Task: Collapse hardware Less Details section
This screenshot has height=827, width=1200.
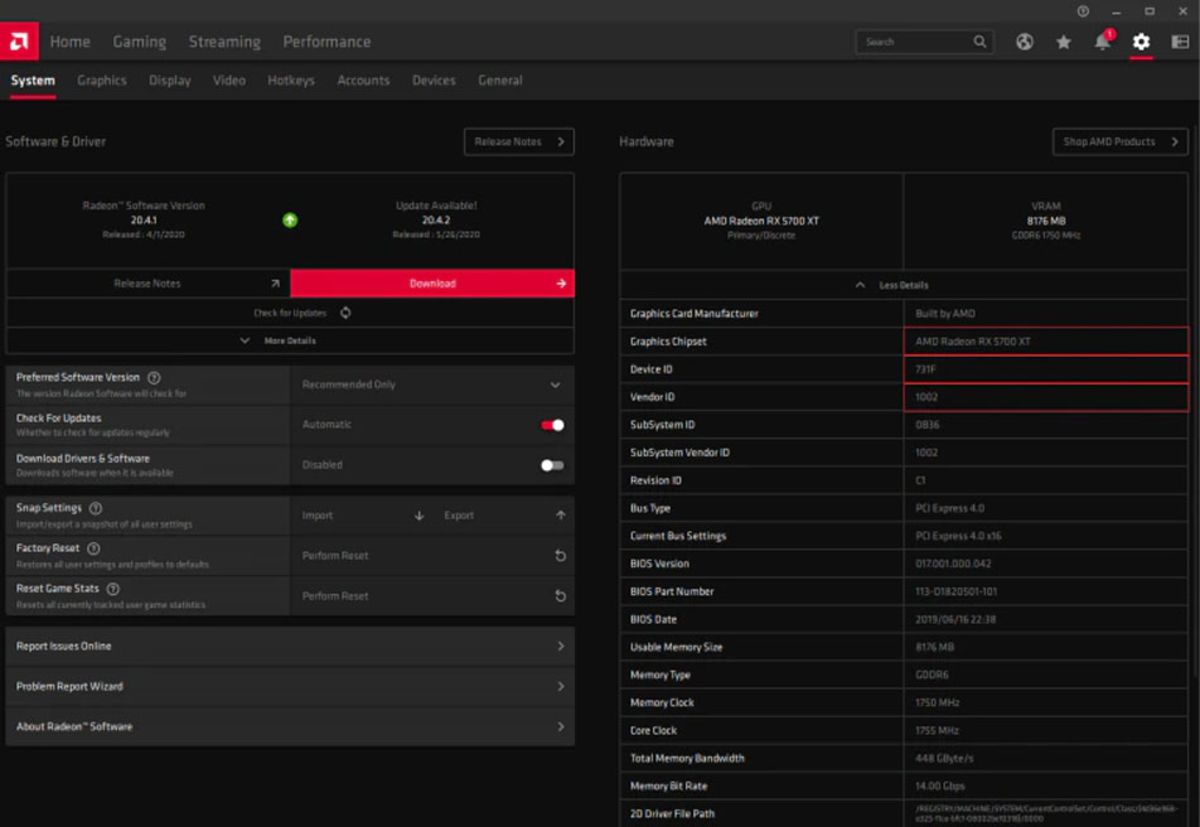Action: (x=904, y=285)
